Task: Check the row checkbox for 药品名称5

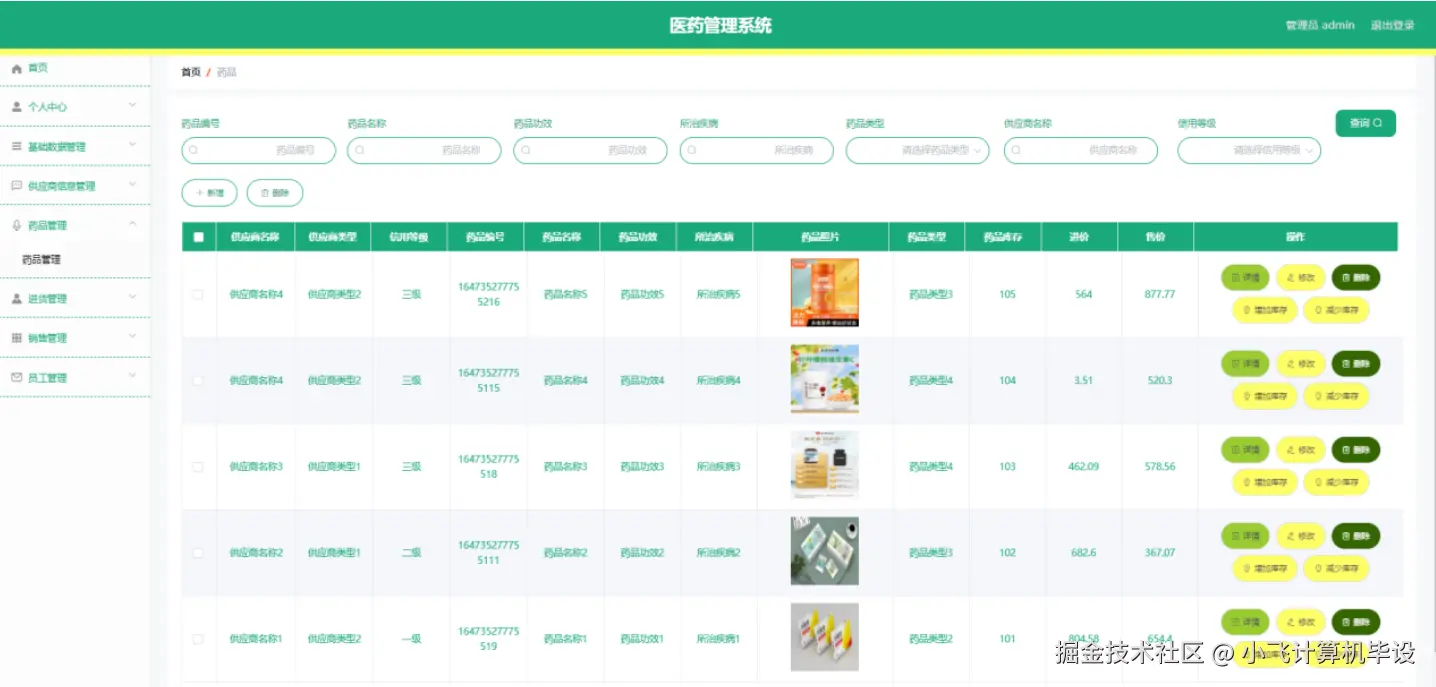Action: pos(198,294)
